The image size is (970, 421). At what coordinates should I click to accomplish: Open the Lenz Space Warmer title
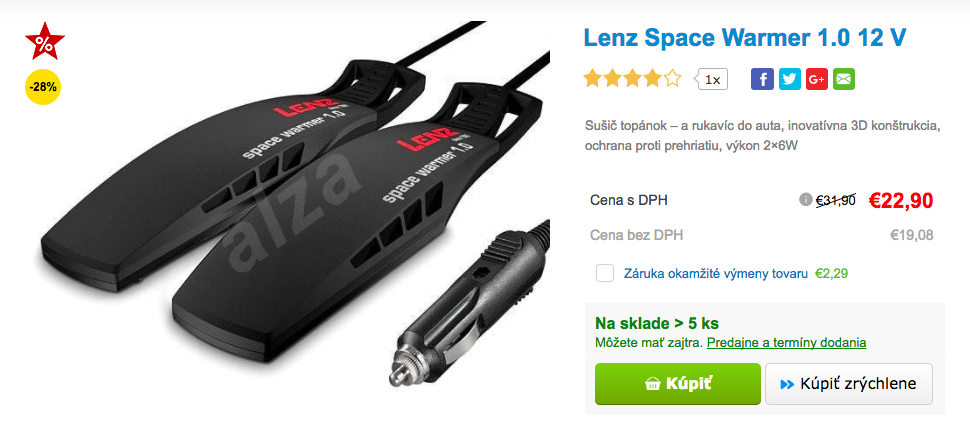tap(745, 38)
